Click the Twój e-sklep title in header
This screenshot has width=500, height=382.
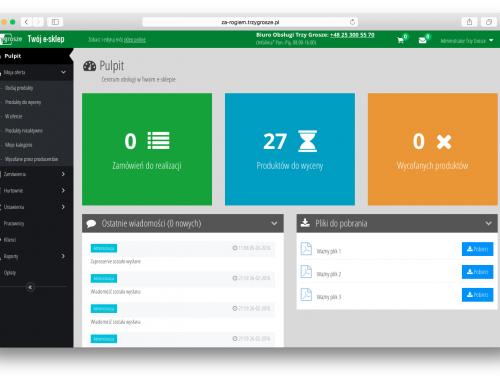[x=46, y=39]
